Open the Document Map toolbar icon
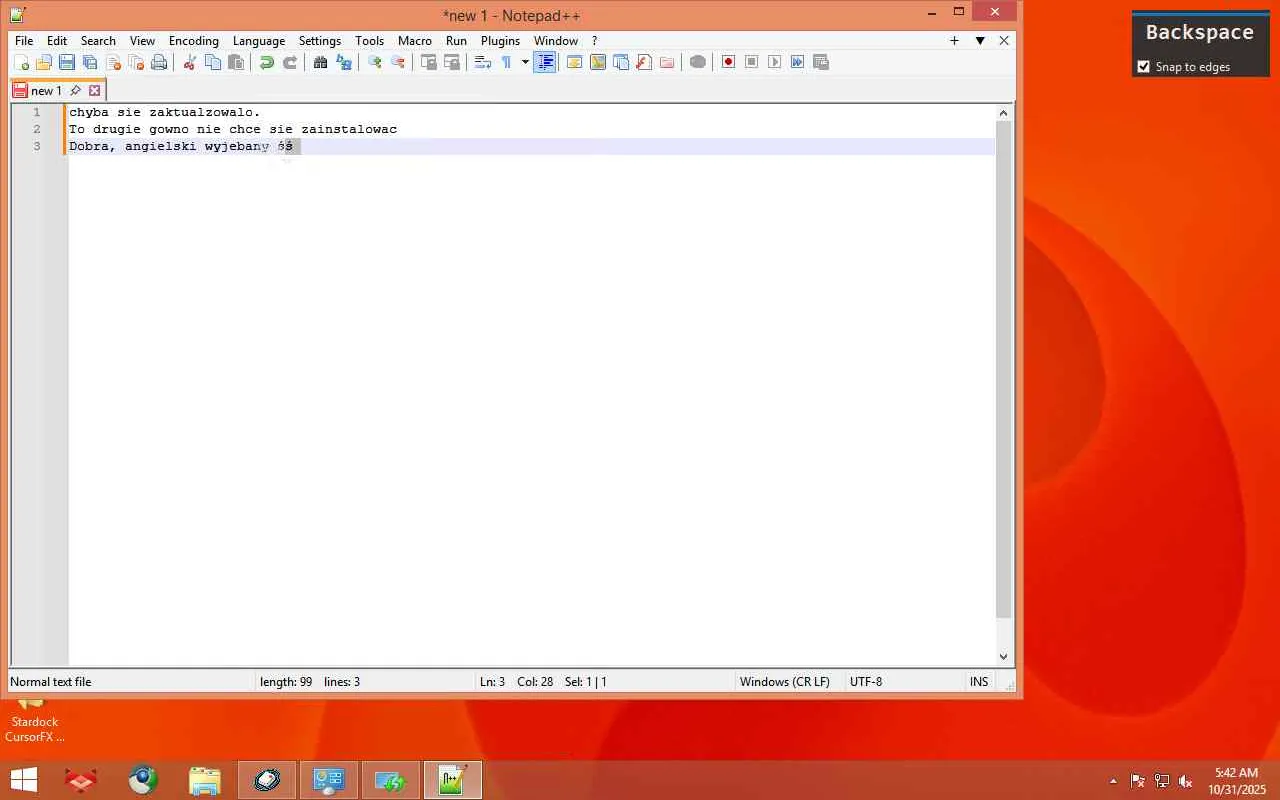 point(598,62)
